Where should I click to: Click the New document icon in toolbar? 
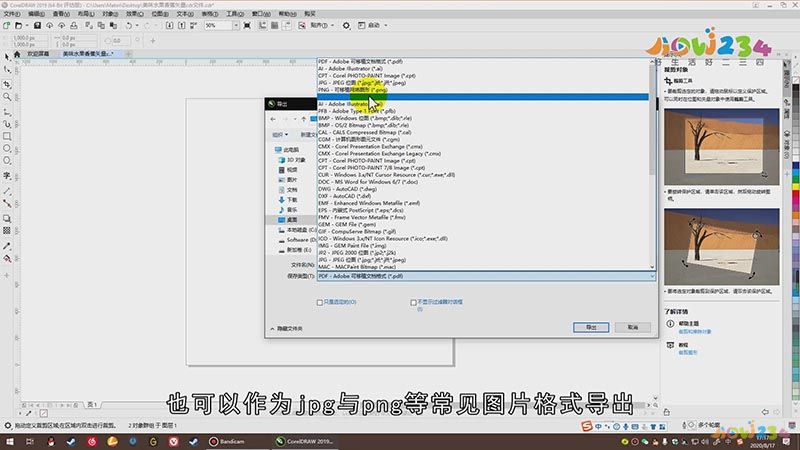click(x=7, y=25)
